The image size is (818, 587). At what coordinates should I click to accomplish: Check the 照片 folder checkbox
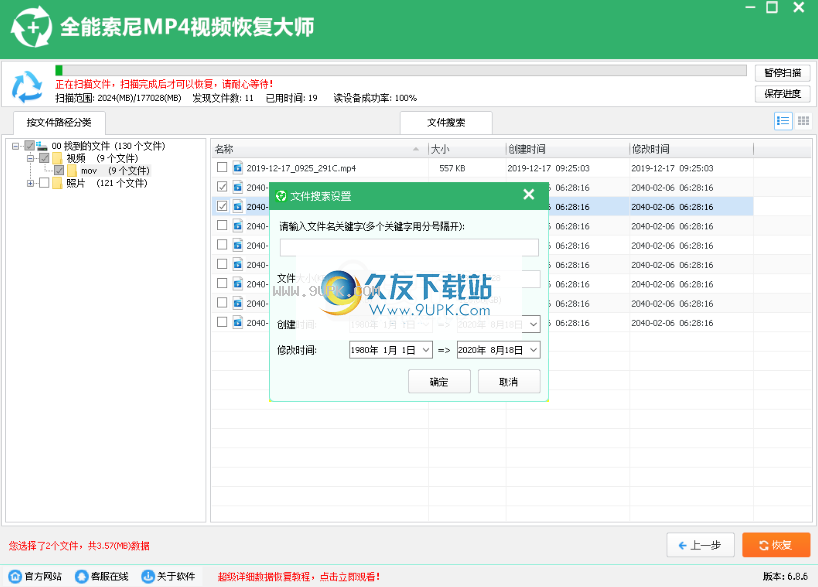coord(44,183)
